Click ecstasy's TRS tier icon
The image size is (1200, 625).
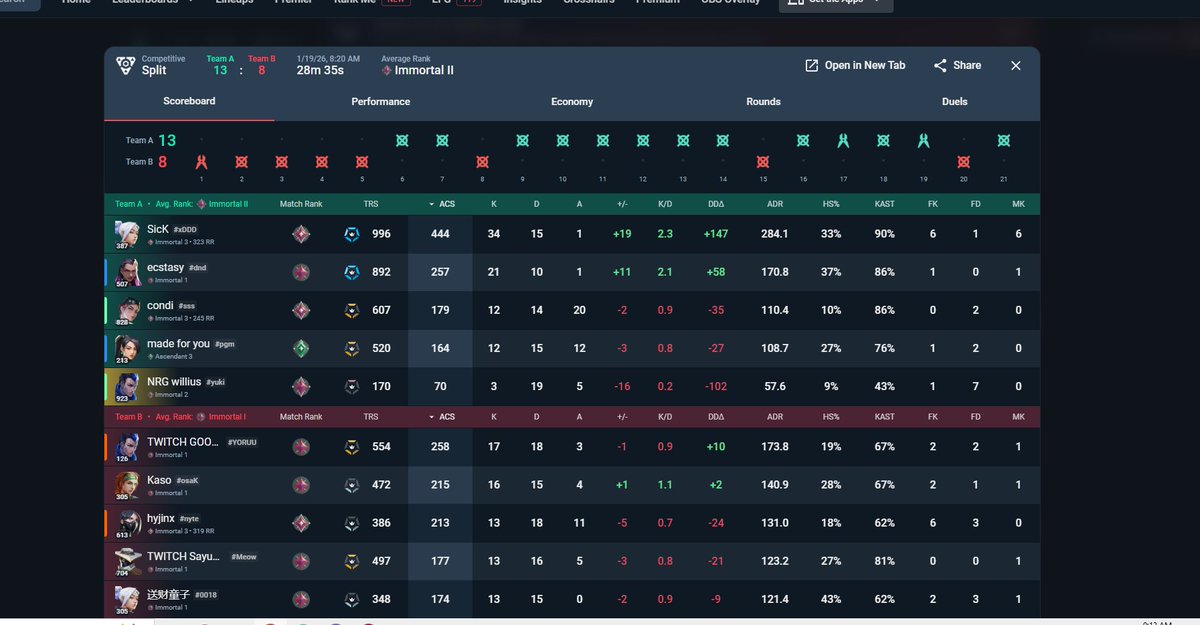[x=352, y=272]
